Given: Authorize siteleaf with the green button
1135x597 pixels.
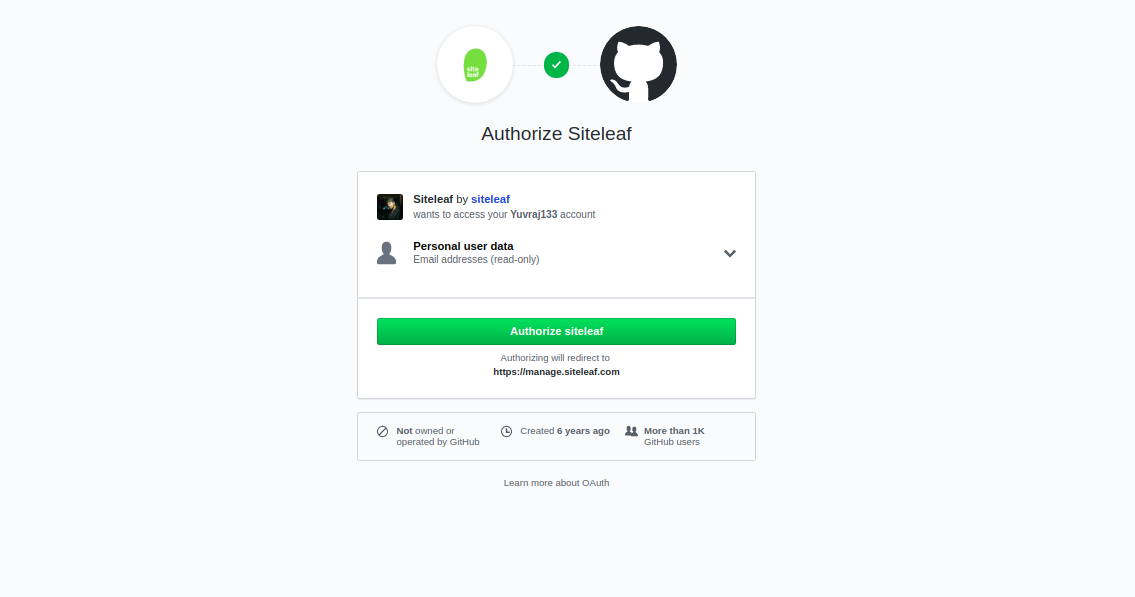Looking at the screenshot, I should click(x=556, y=331).
